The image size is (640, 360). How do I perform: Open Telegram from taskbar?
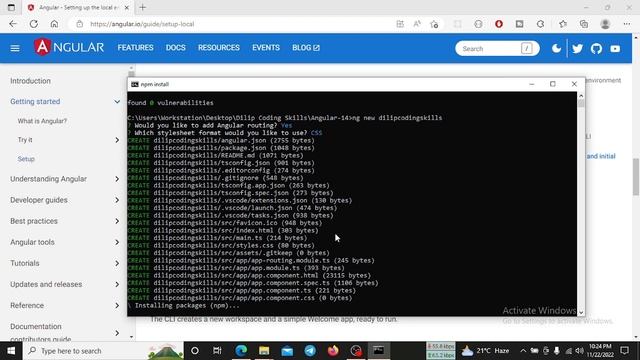coord(310,351)
